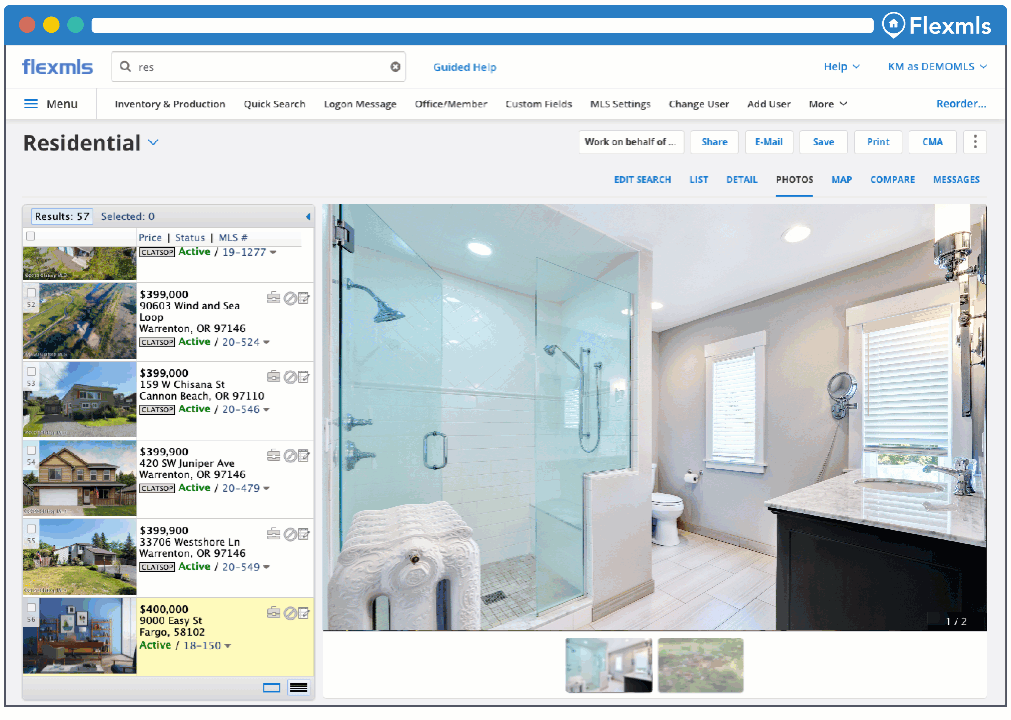
Task: Click the notes icon for 159 W Chisana St
Action: click(304, 377)
